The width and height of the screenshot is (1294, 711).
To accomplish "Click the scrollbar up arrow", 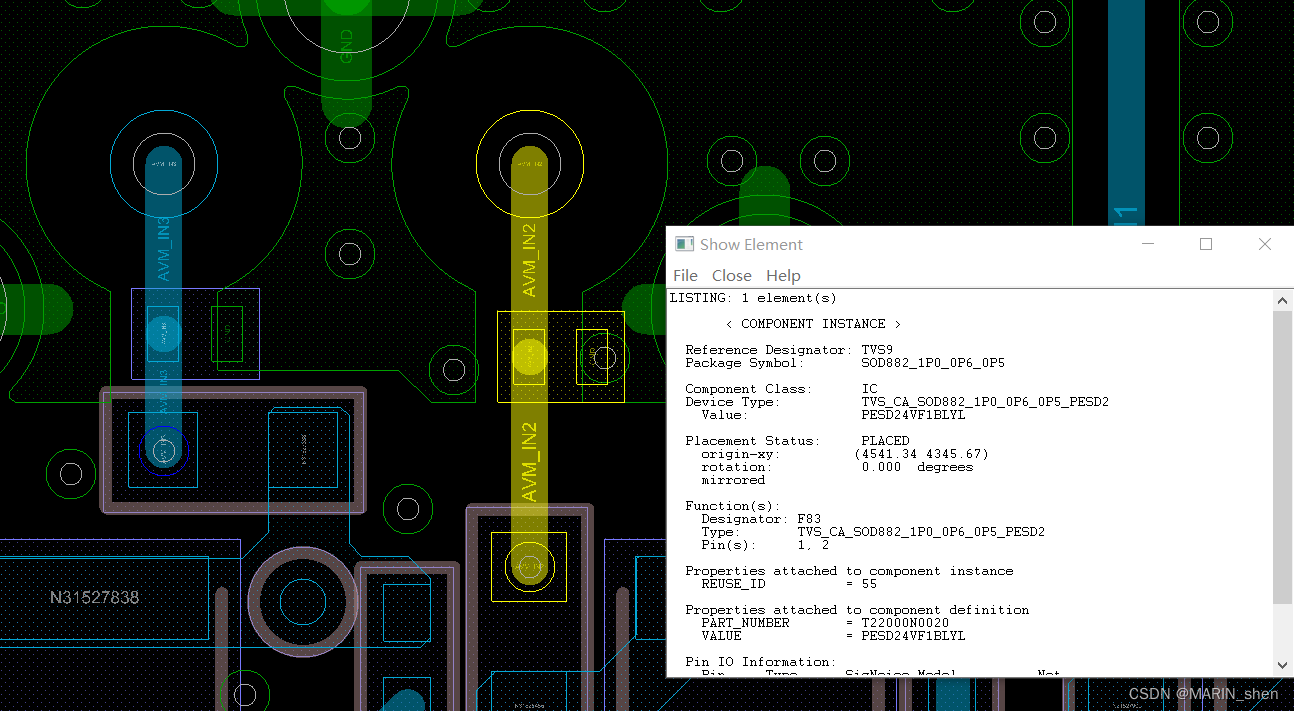I will click(x=1282, y=298).
